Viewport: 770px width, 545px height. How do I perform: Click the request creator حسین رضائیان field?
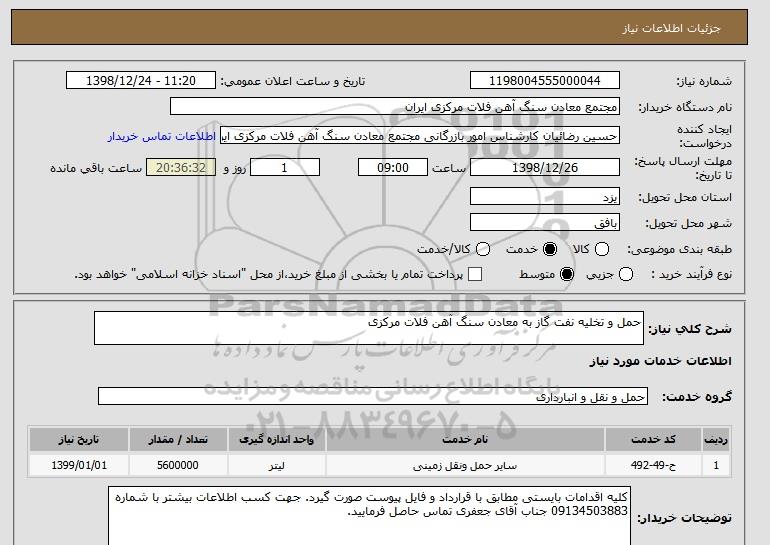click(420, 136)
